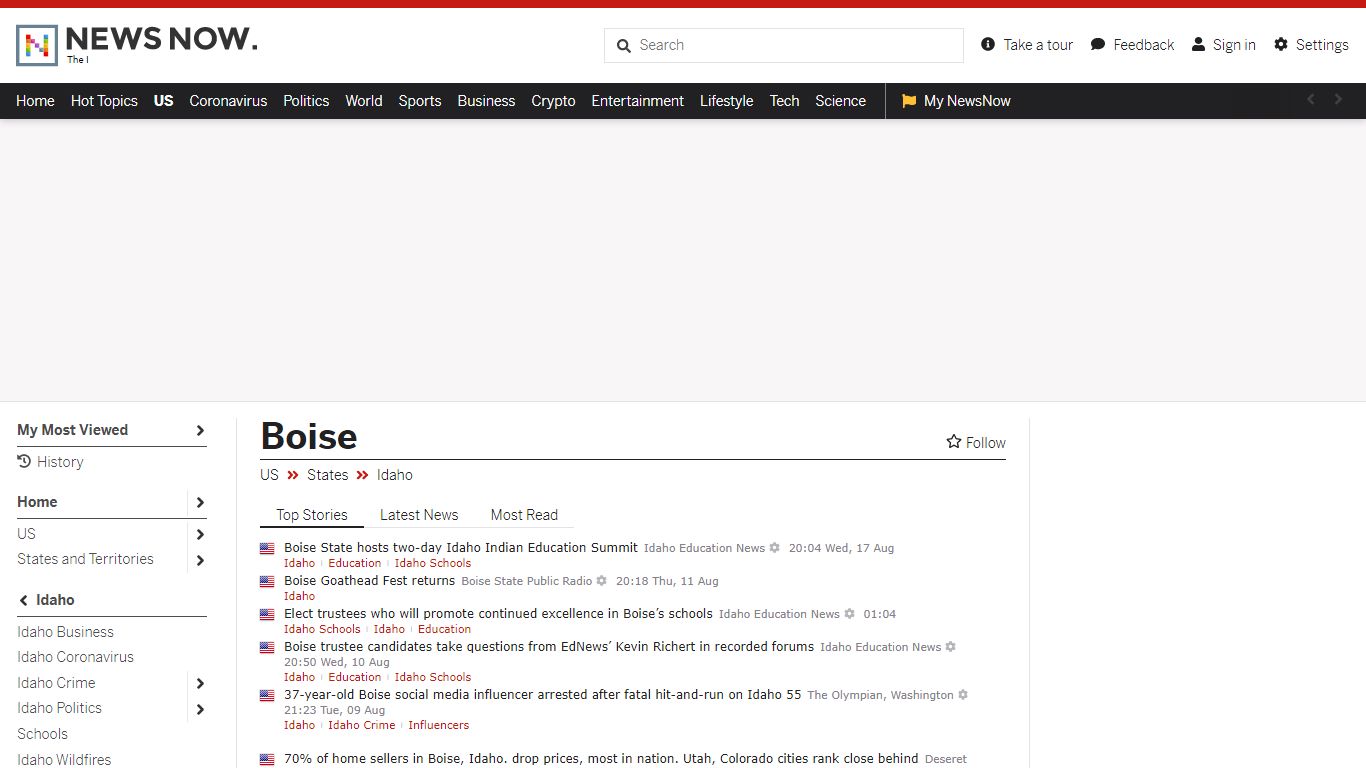Click gear icon on Elect trustees story
The image size is (1366, 768).
849,614
